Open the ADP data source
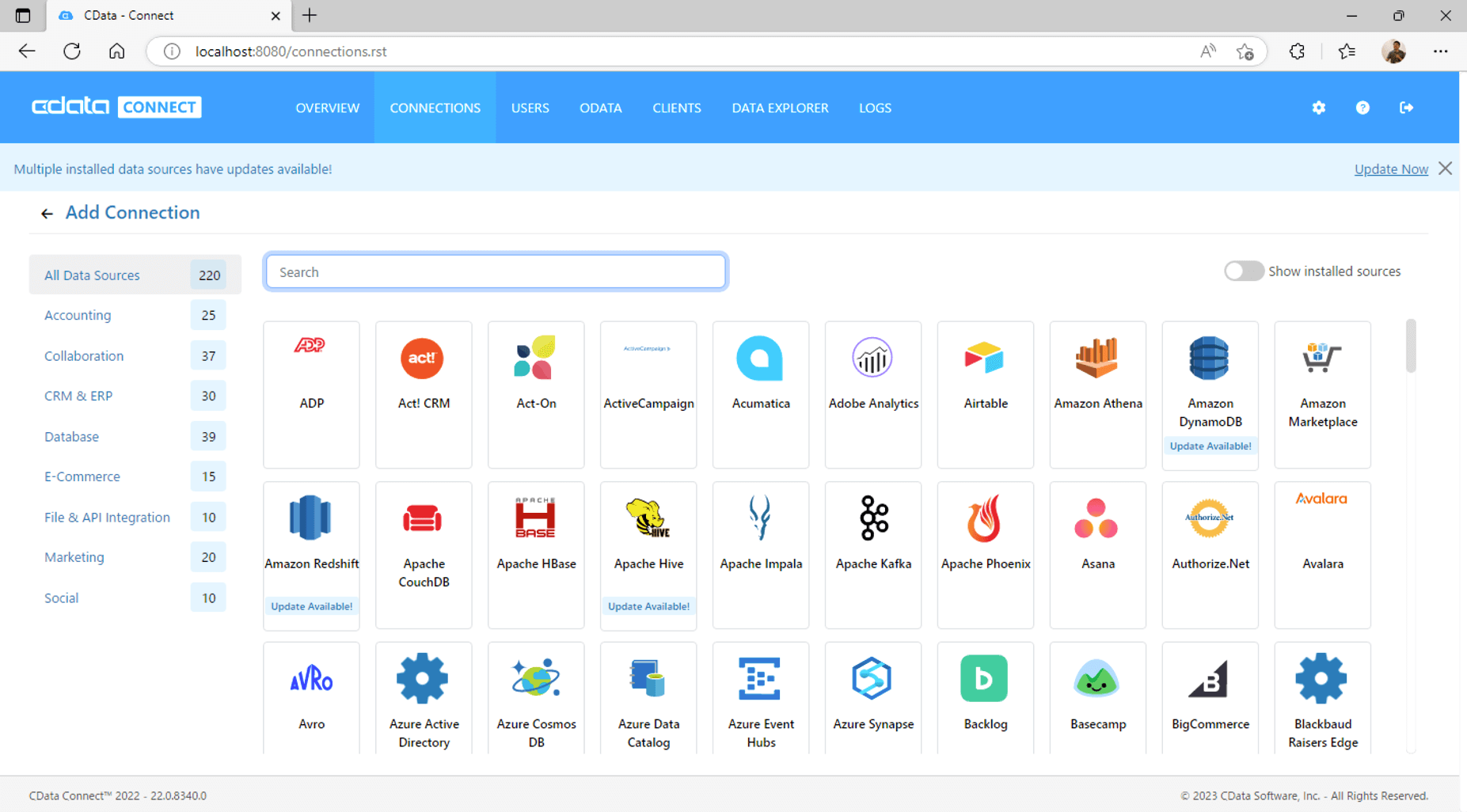Viewport: 1467px width, 812px height. click(x=311, y=394)
